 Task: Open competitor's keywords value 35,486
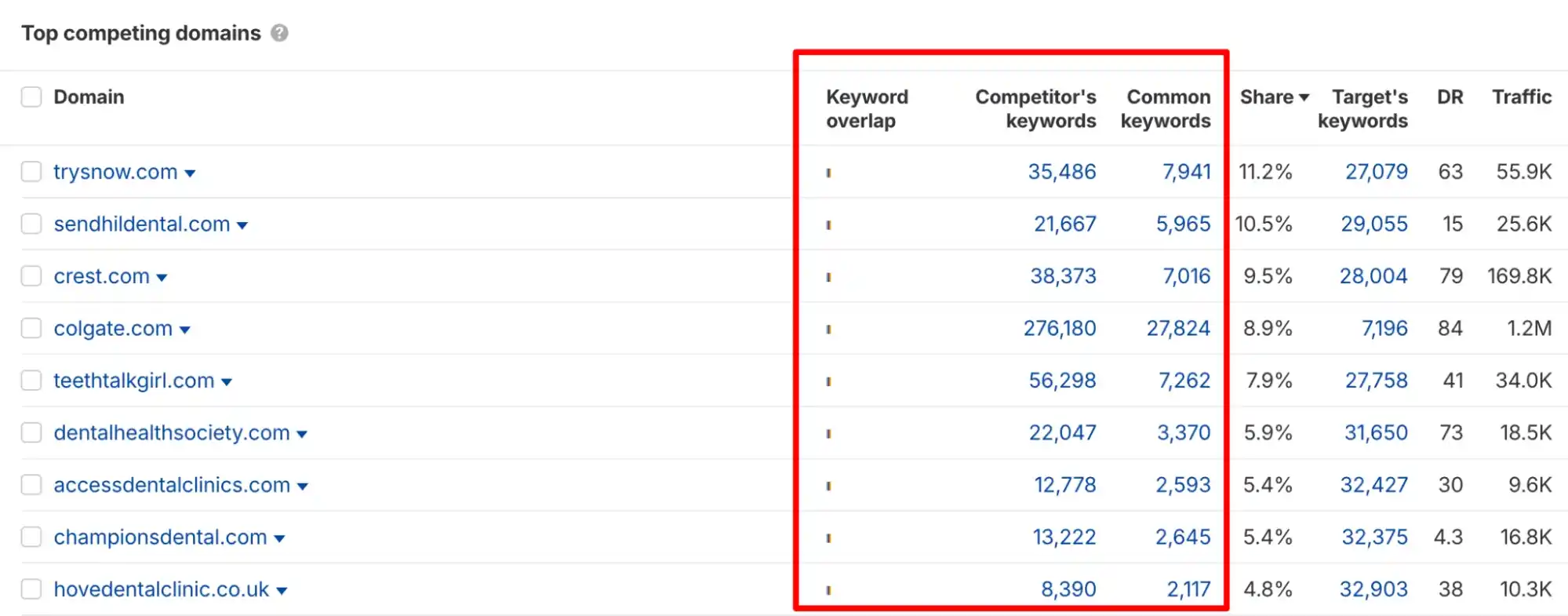pos(1062,172)
